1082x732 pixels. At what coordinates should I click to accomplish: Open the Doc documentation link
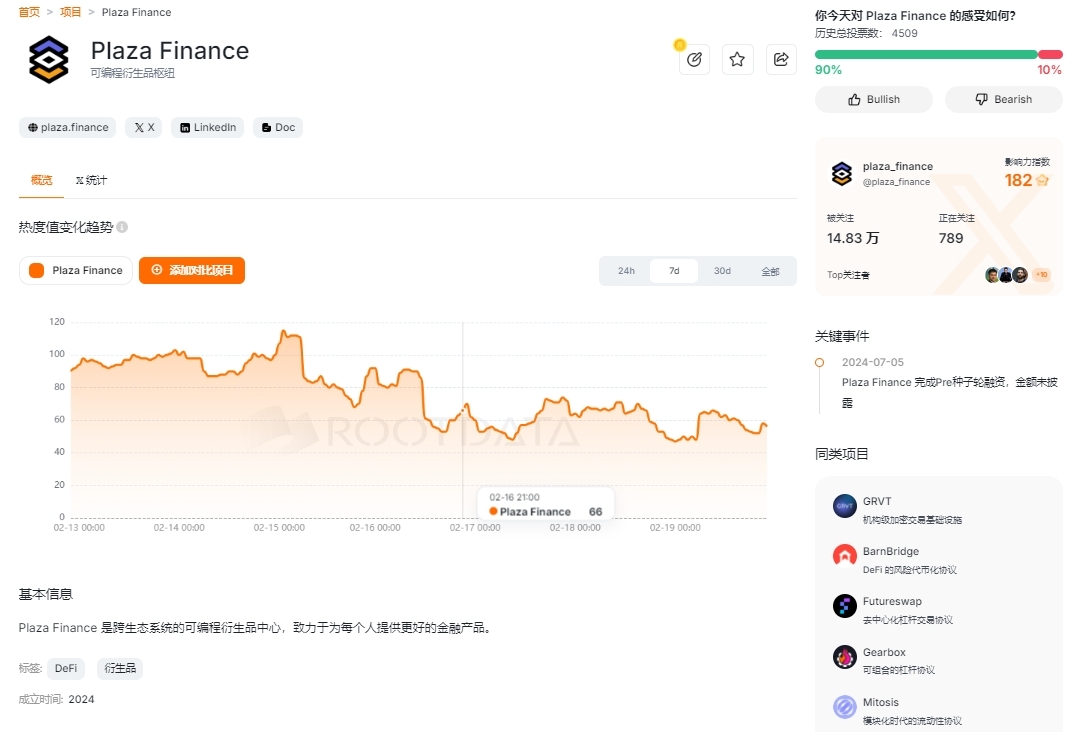tap(278, 128)
